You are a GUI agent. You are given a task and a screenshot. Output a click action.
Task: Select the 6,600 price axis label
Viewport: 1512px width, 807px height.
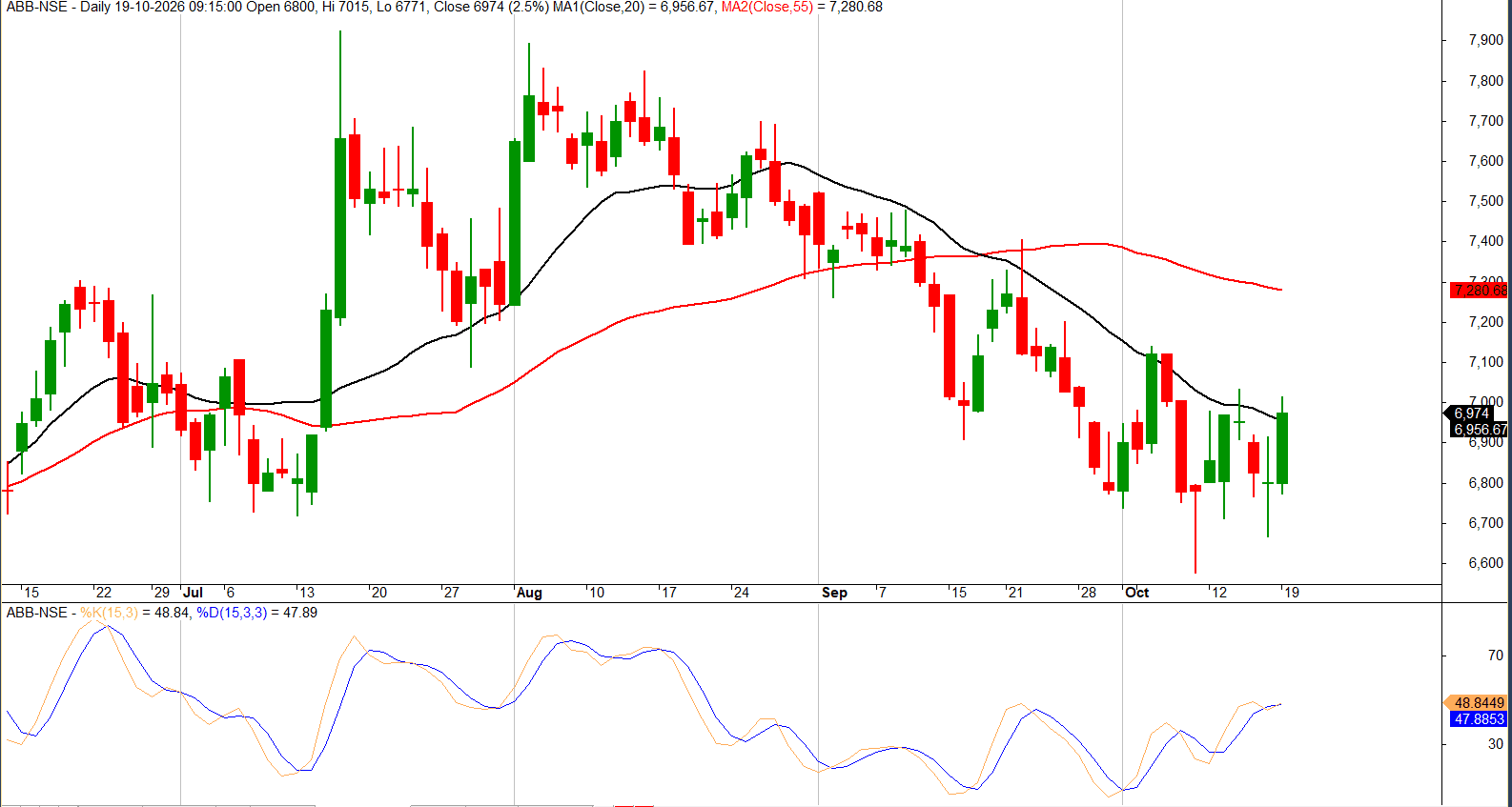coord(1485,563)
